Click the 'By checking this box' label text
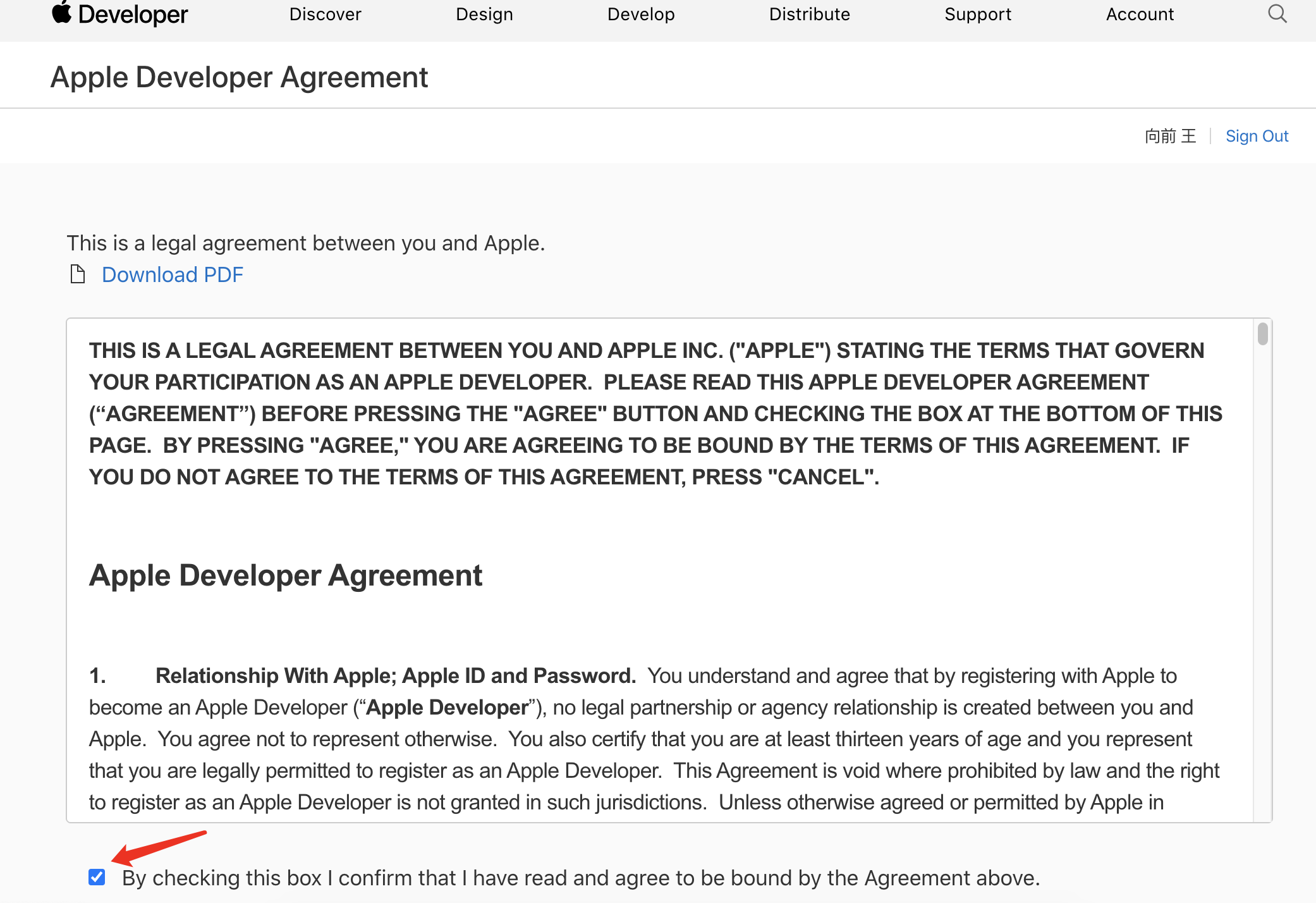The height and width of the screenshot is (903, 1316). (x=580, y=878)
